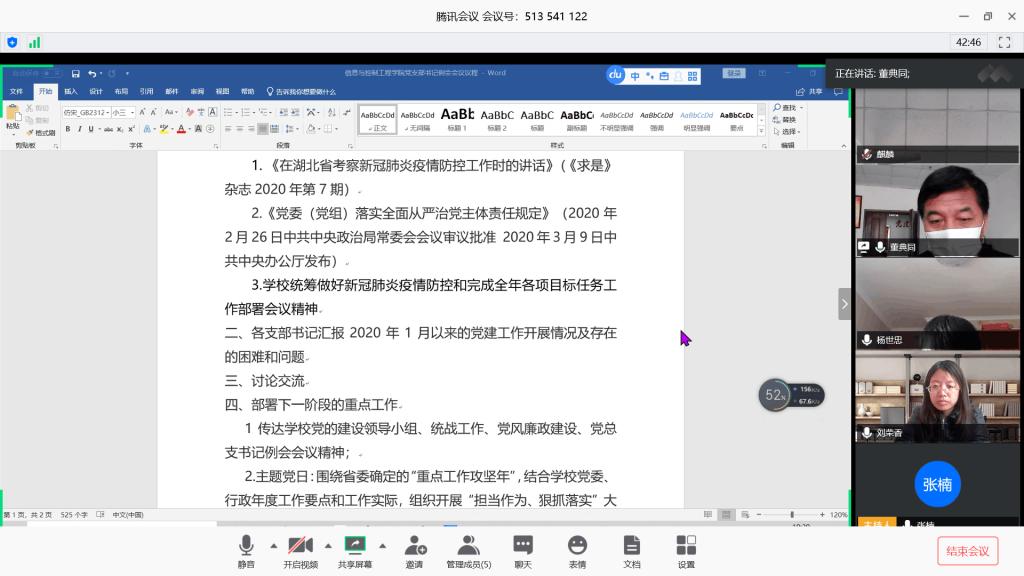Open the Layout (布局) ribbon tab

click(x=121, y=92)
